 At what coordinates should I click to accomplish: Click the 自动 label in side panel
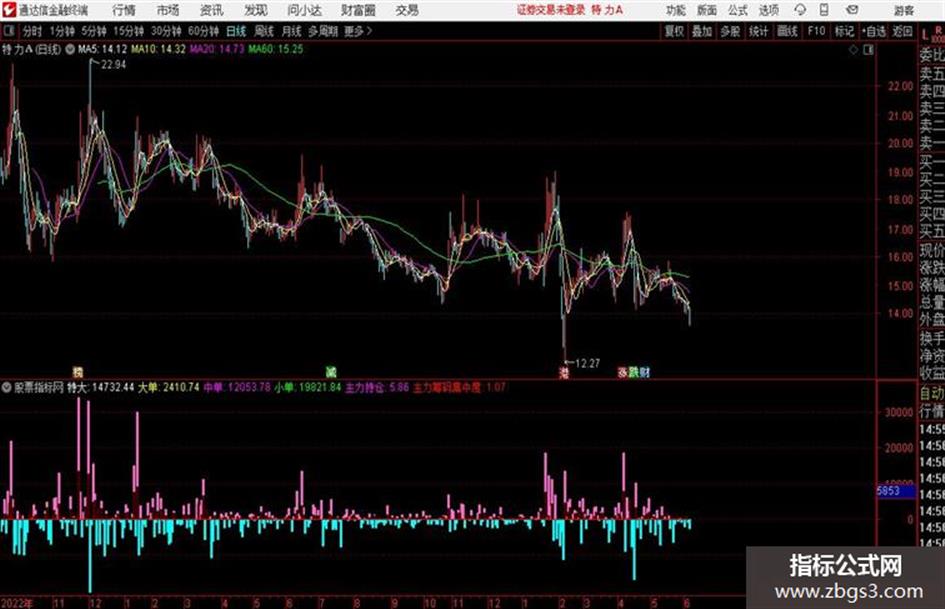tap(932, 394)
